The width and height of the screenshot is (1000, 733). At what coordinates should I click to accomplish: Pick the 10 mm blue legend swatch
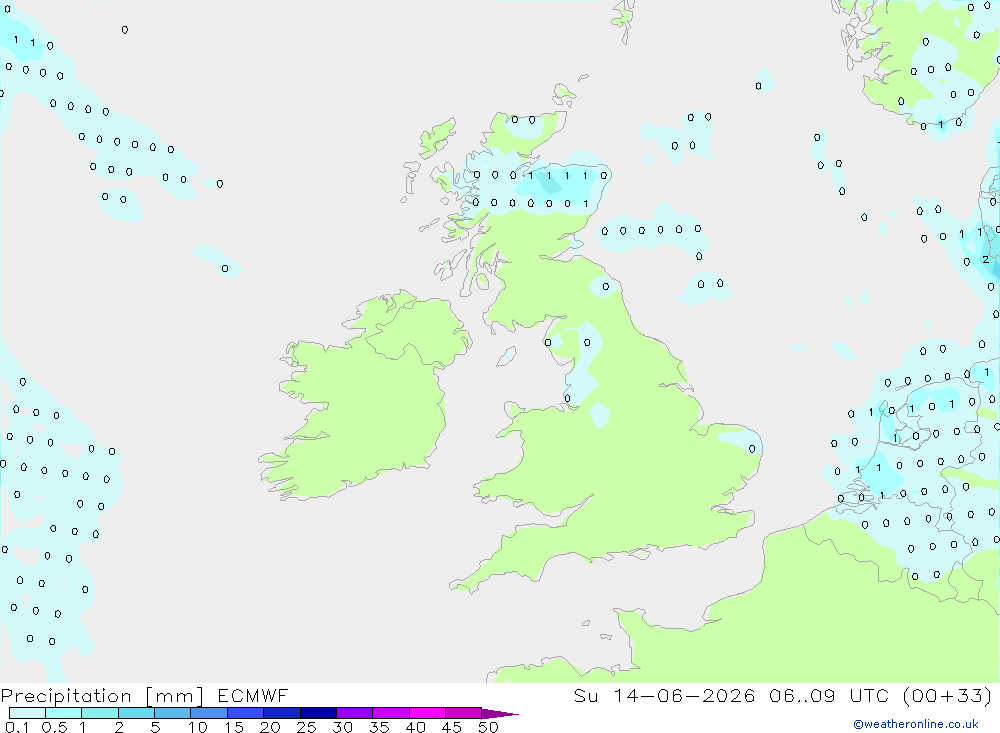(x=209, y=713)
